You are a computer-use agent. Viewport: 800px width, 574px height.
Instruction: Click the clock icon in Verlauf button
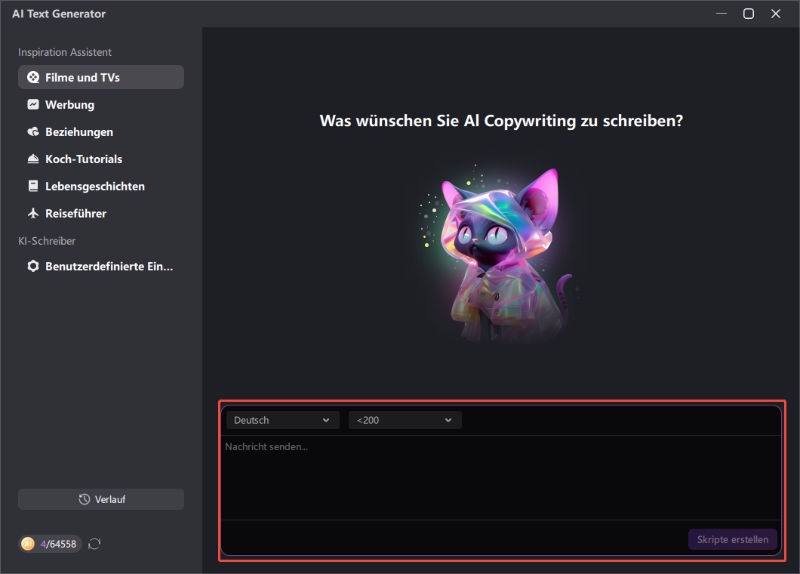(x=84, y=500)
